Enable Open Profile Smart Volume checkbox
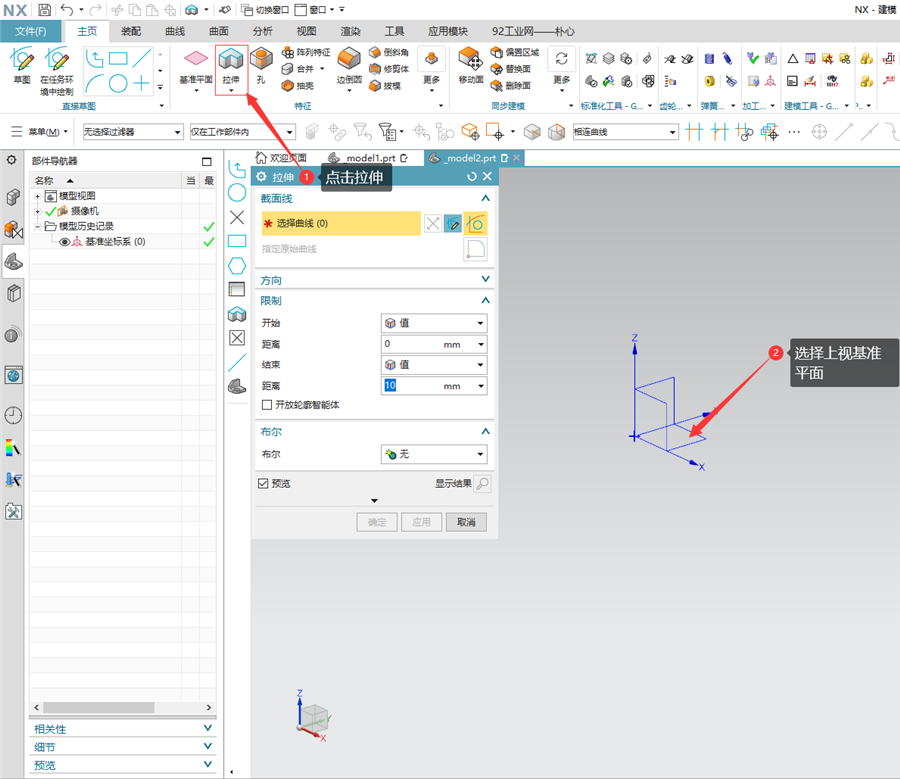Image resolution: width=900 pixels, height=779 pixels. [266, 405]
